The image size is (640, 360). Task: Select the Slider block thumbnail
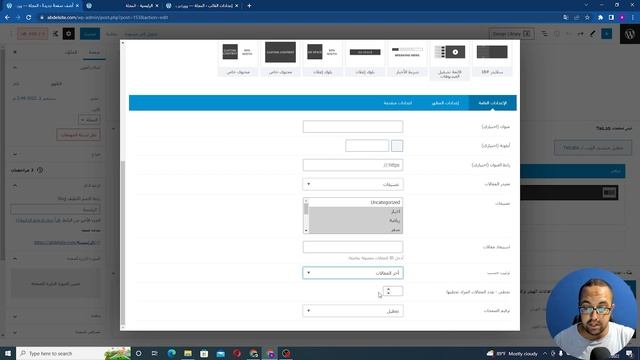pyautogui.click(x=492, y=52)
